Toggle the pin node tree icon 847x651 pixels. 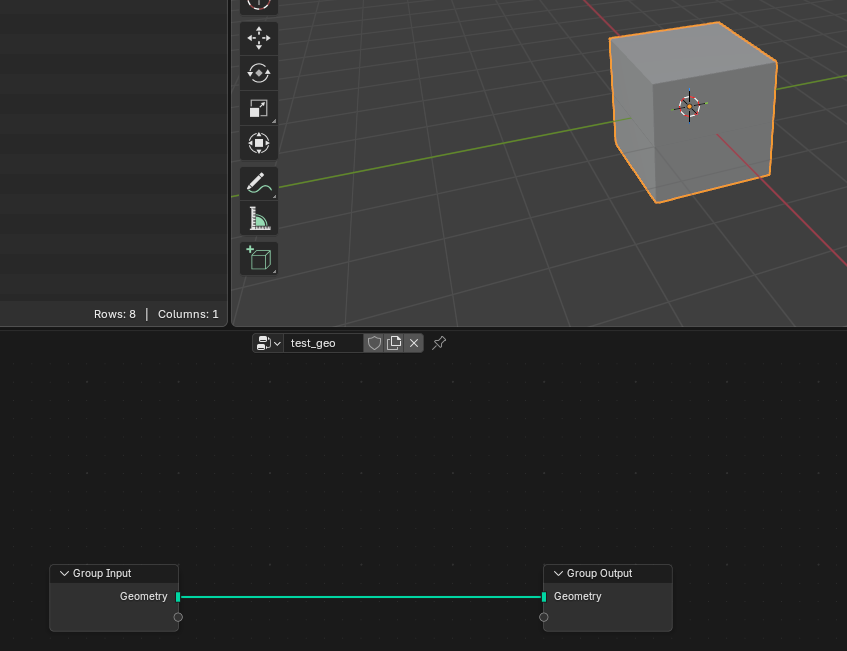point(439,343)
